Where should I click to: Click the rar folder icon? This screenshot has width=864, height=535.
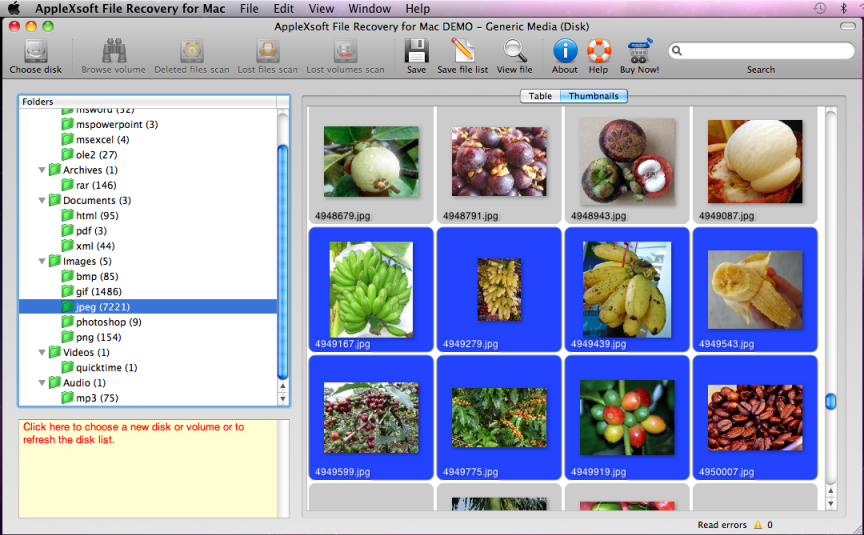(67, 185)
